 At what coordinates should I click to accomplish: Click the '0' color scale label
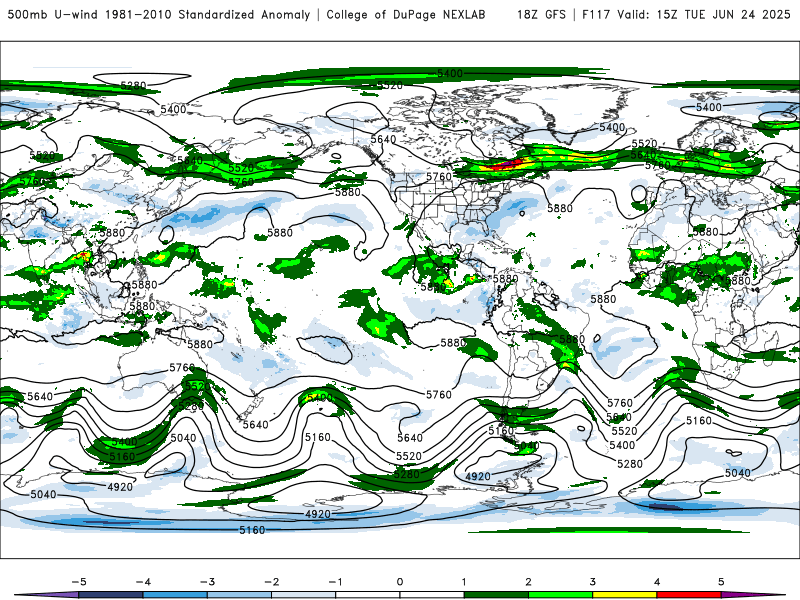[x=400, y=582]
